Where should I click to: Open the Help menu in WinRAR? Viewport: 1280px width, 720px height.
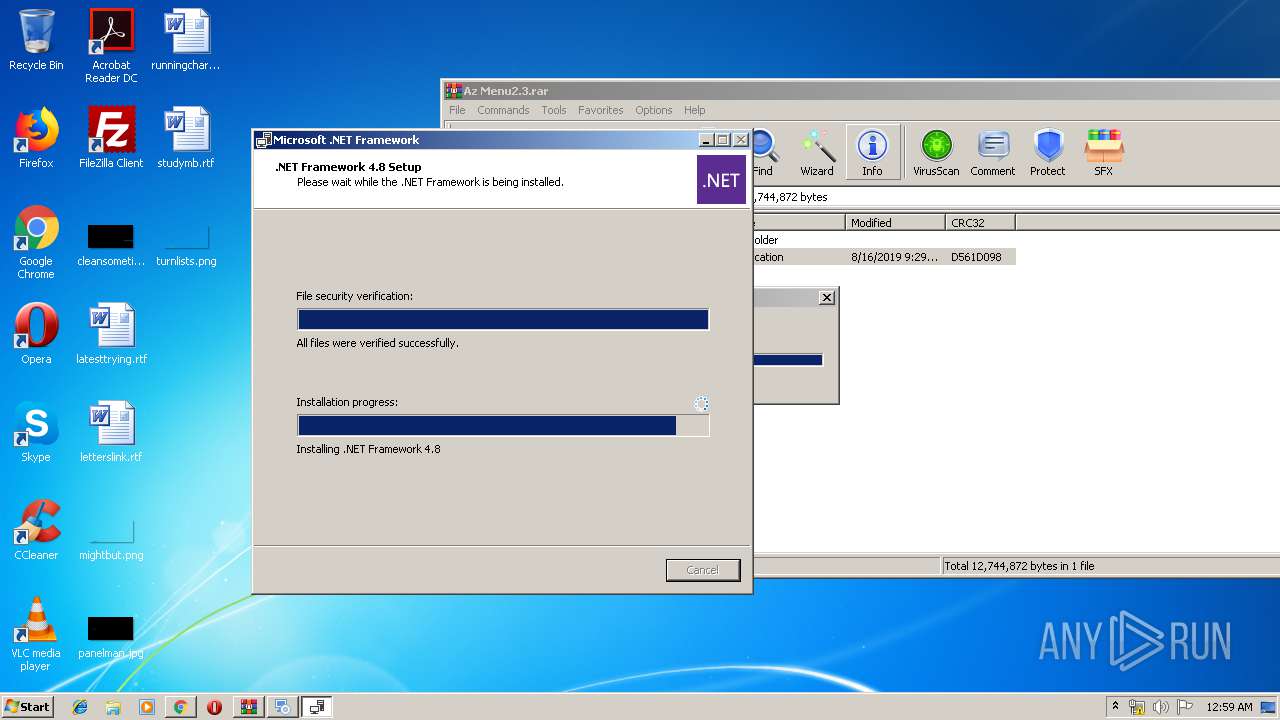[695, 110]
